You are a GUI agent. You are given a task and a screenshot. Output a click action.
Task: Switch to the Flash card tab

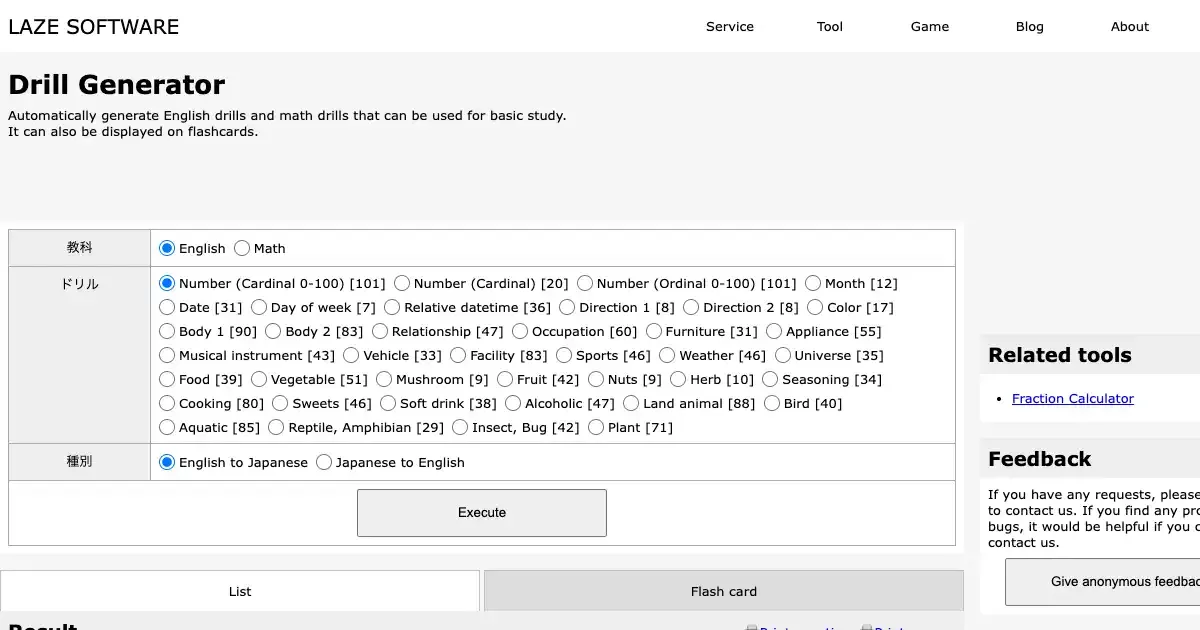(x=723, y=591)
